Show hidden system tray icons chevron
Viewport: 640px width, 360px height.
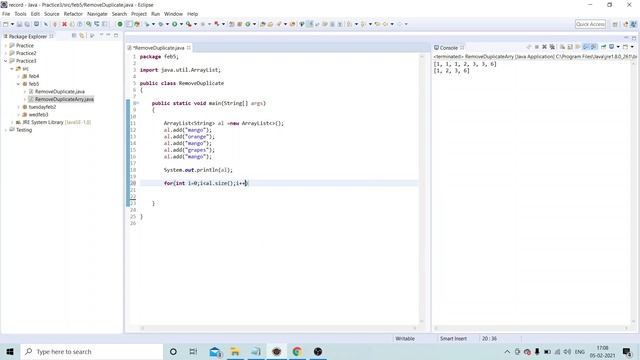click(x=507, y=351)
